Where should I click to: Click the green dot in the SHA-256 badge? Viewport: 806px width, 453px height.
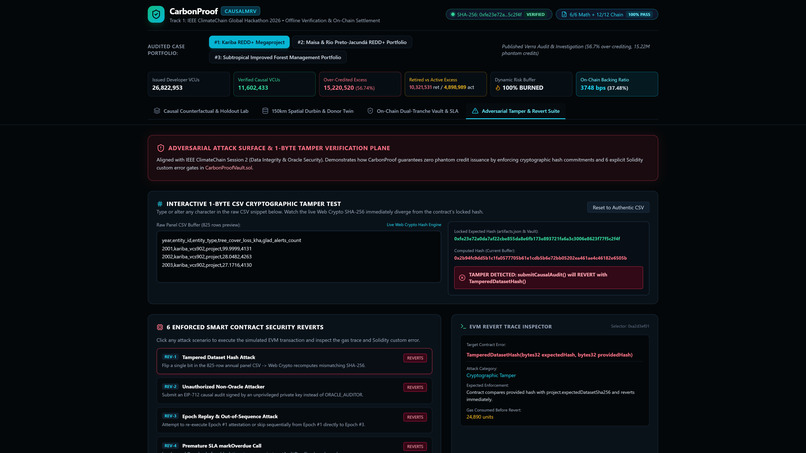click(453, 14)
